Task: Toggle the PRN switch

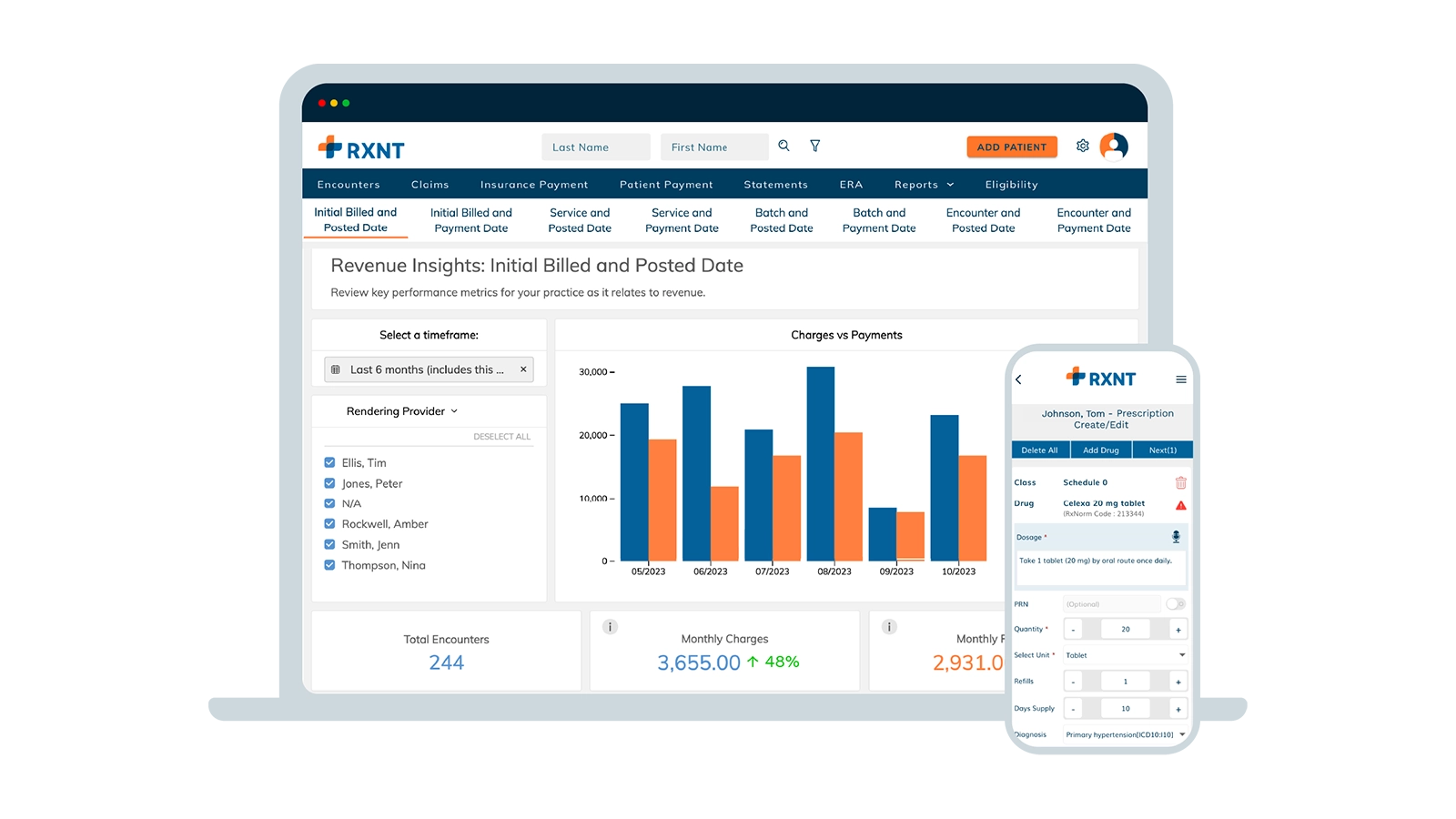Action: (x=1176, y=604)
